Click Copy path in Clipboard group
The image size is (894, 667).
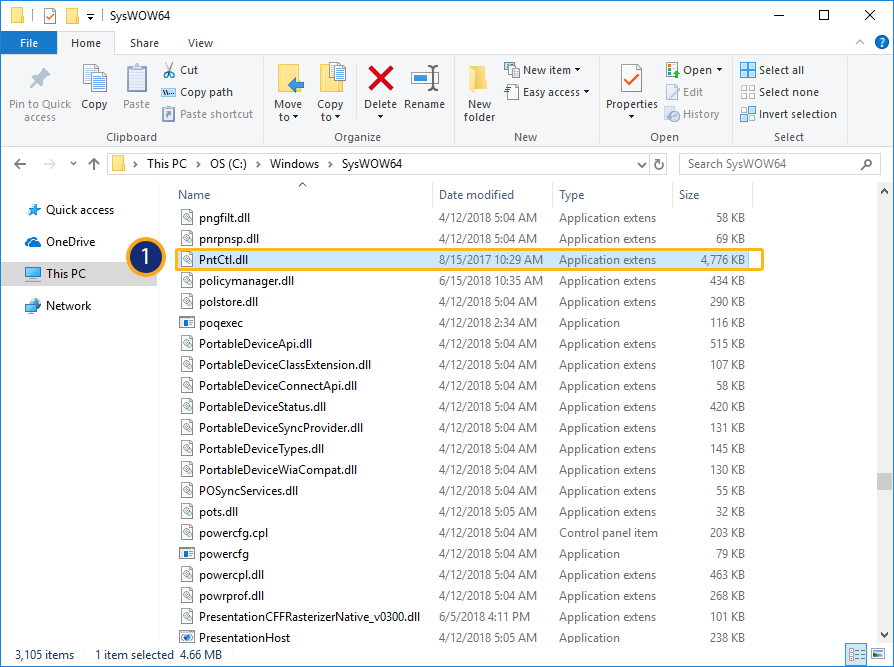pos(198,92)
